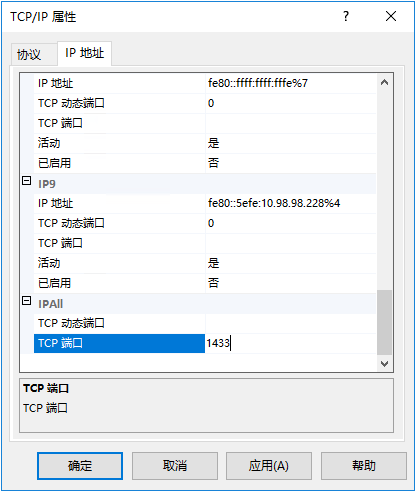The image size is (415, 491).
Task: Click IP9 TCP 动态端口 value 0
Action: click(x=290, y=223)
